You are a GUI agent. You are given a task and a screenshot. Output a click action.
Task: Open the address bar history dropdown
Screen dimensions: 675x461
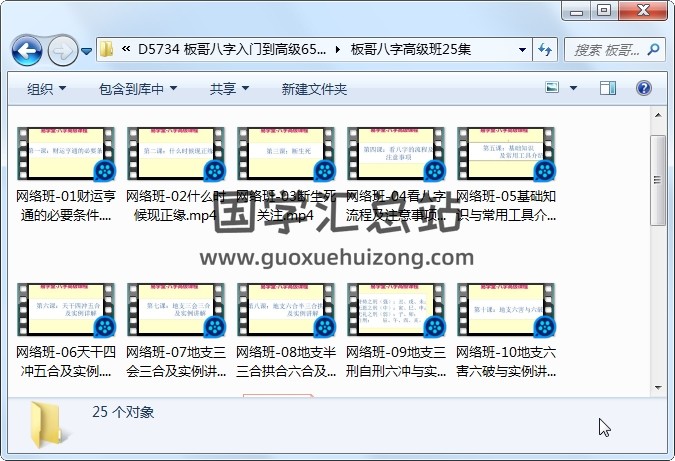click(522, 50)
